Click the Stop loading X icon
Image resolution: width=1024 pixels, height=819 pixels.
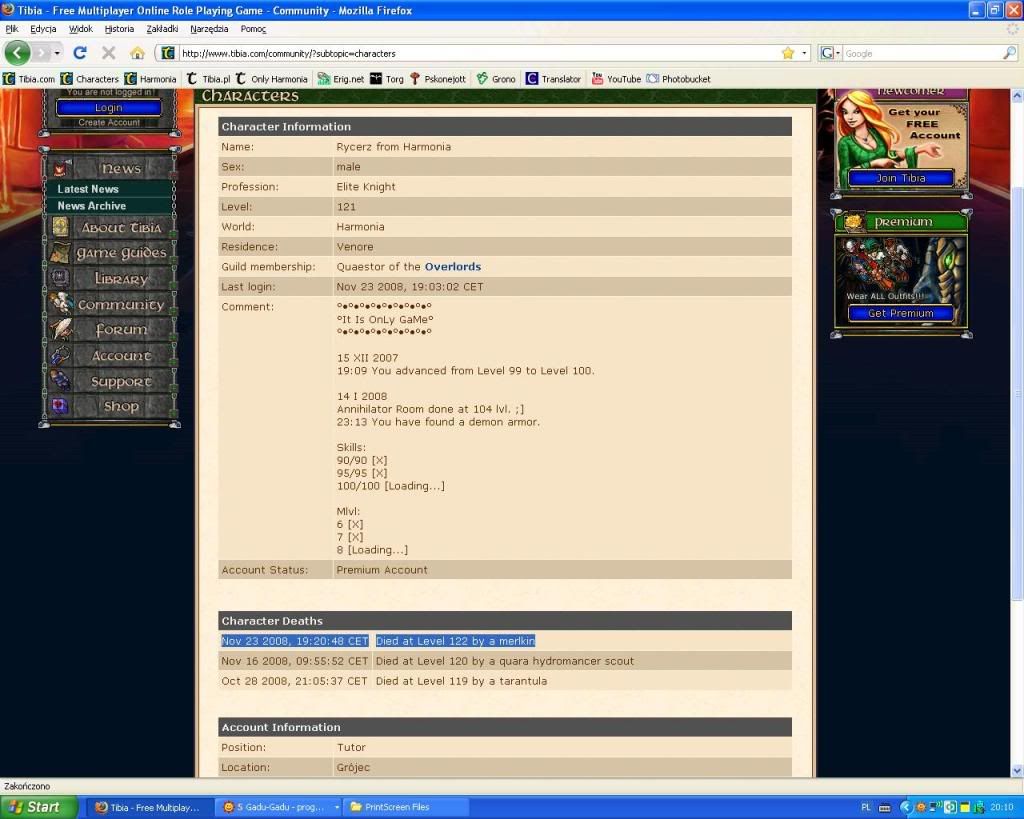click(x=108, y=53)
